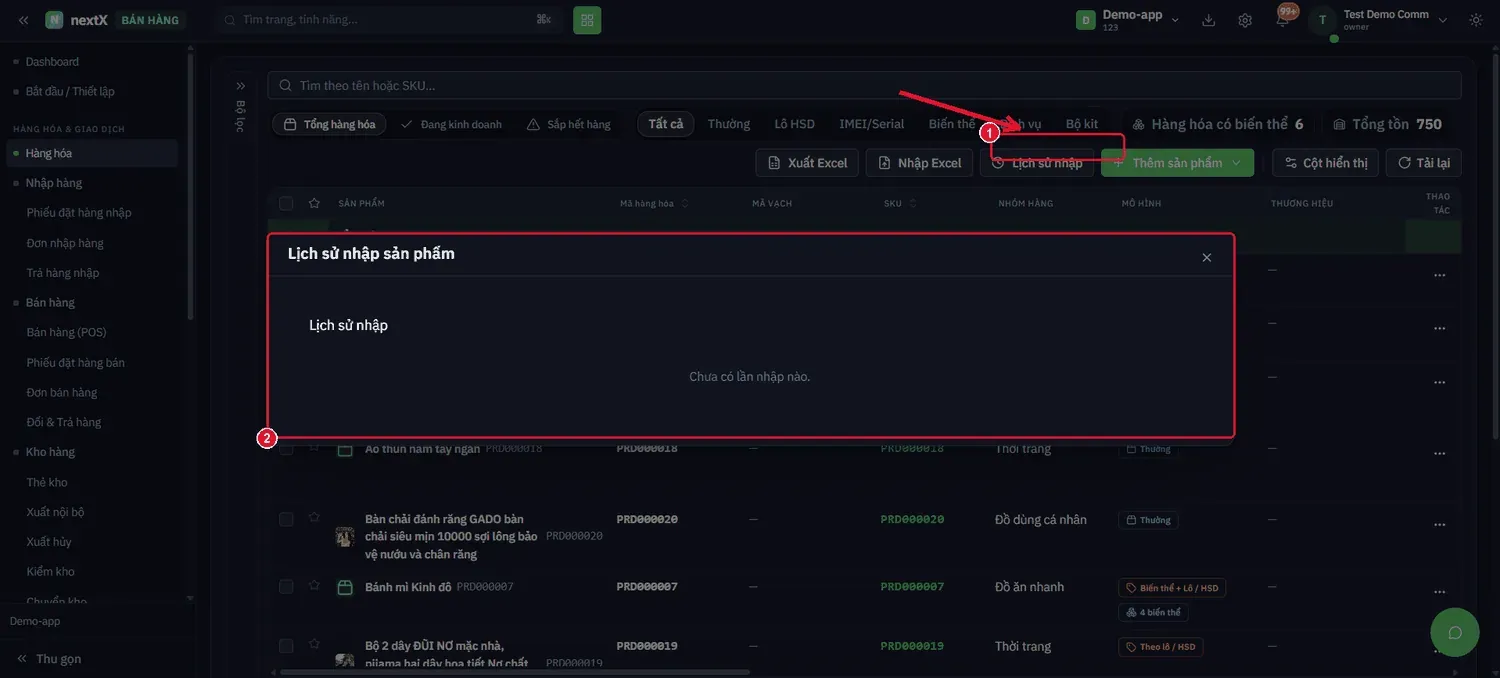Check the Bánh mì Kinh đô row checkbox

[x=286, y=587]
